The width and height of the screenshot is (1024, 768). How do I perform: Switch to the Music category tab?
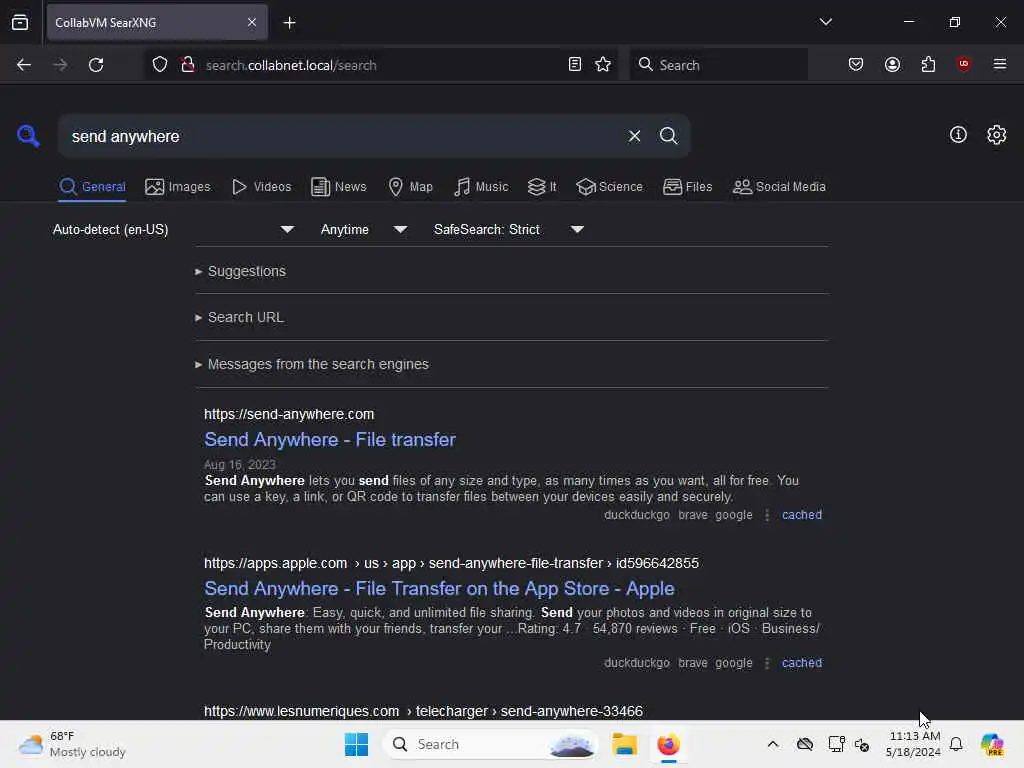click(x=481, y=187)
